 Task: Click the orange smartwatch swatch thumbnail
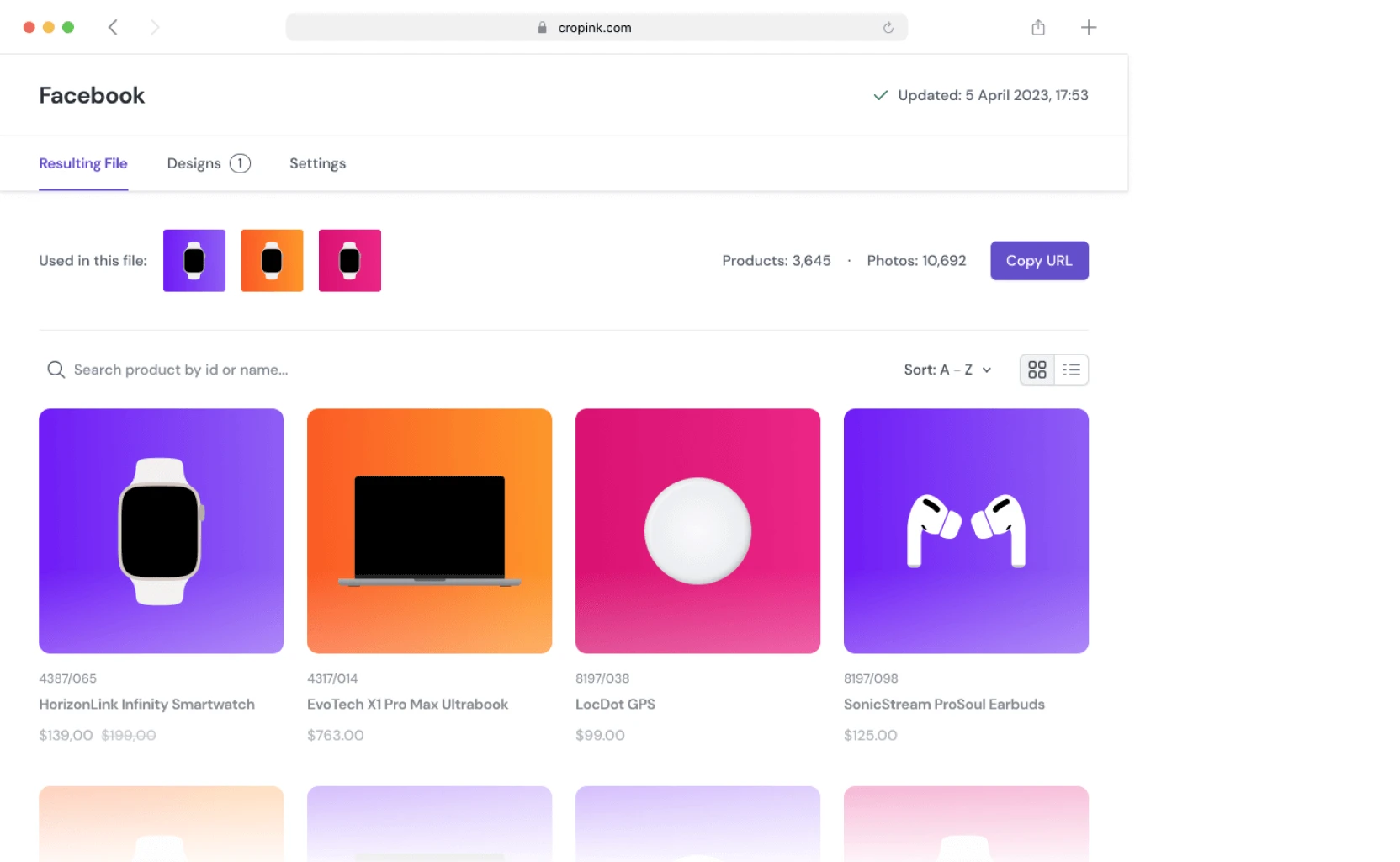pyautogui.click(x=271, y=260)
